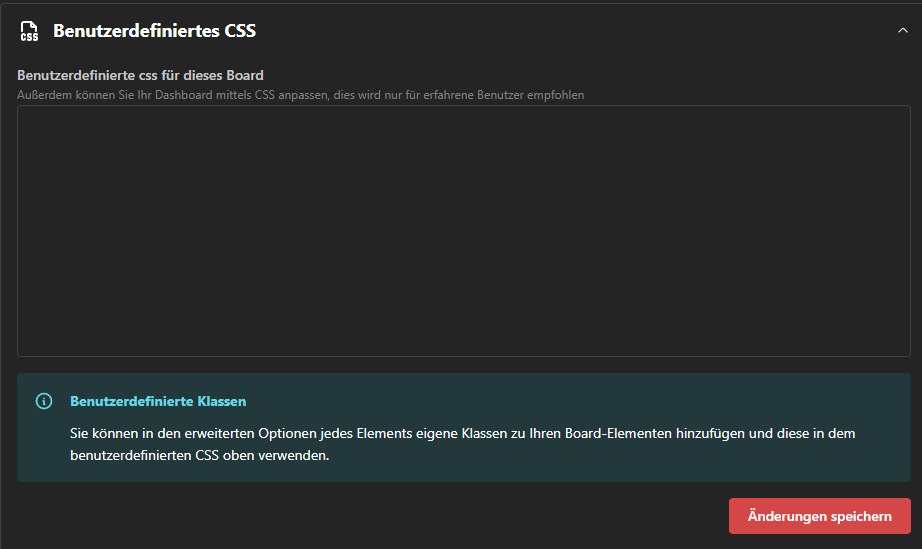Click the helper text starting with 'Außerdem können Sie'
This screenshot has height=549, width=922.
(x=300, y=95)
